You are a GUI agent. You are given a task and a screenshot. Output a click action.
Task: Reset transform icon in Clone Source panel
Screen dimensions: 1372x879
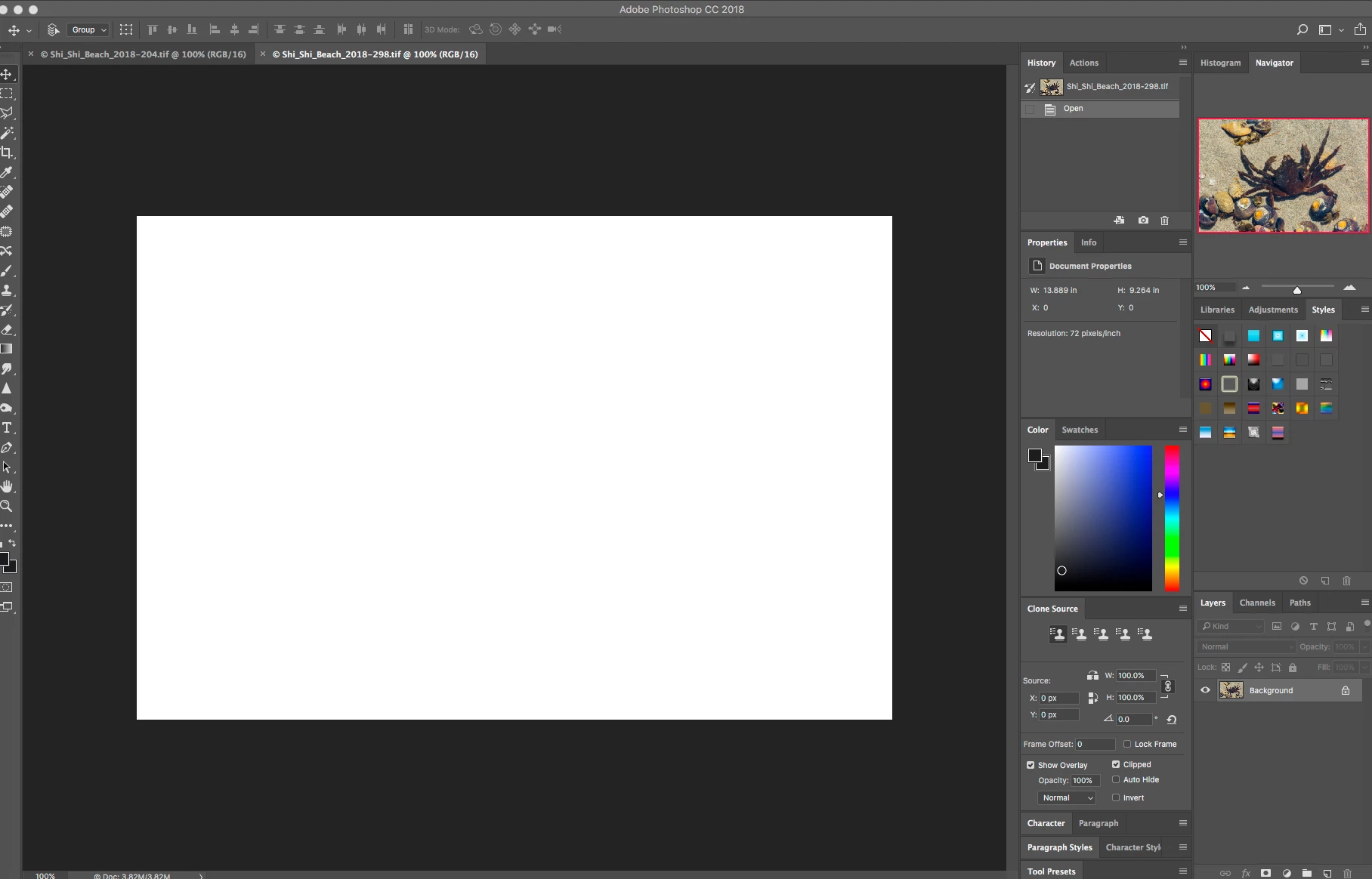1171,720
